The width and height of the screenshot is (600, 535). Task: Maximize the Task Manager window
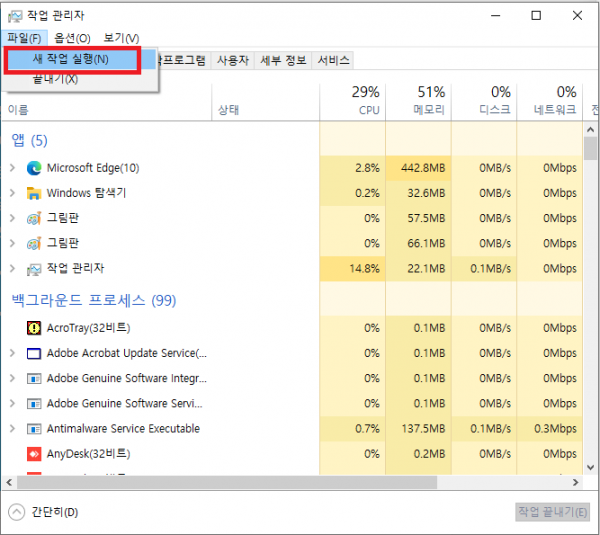tap(536, 16)
